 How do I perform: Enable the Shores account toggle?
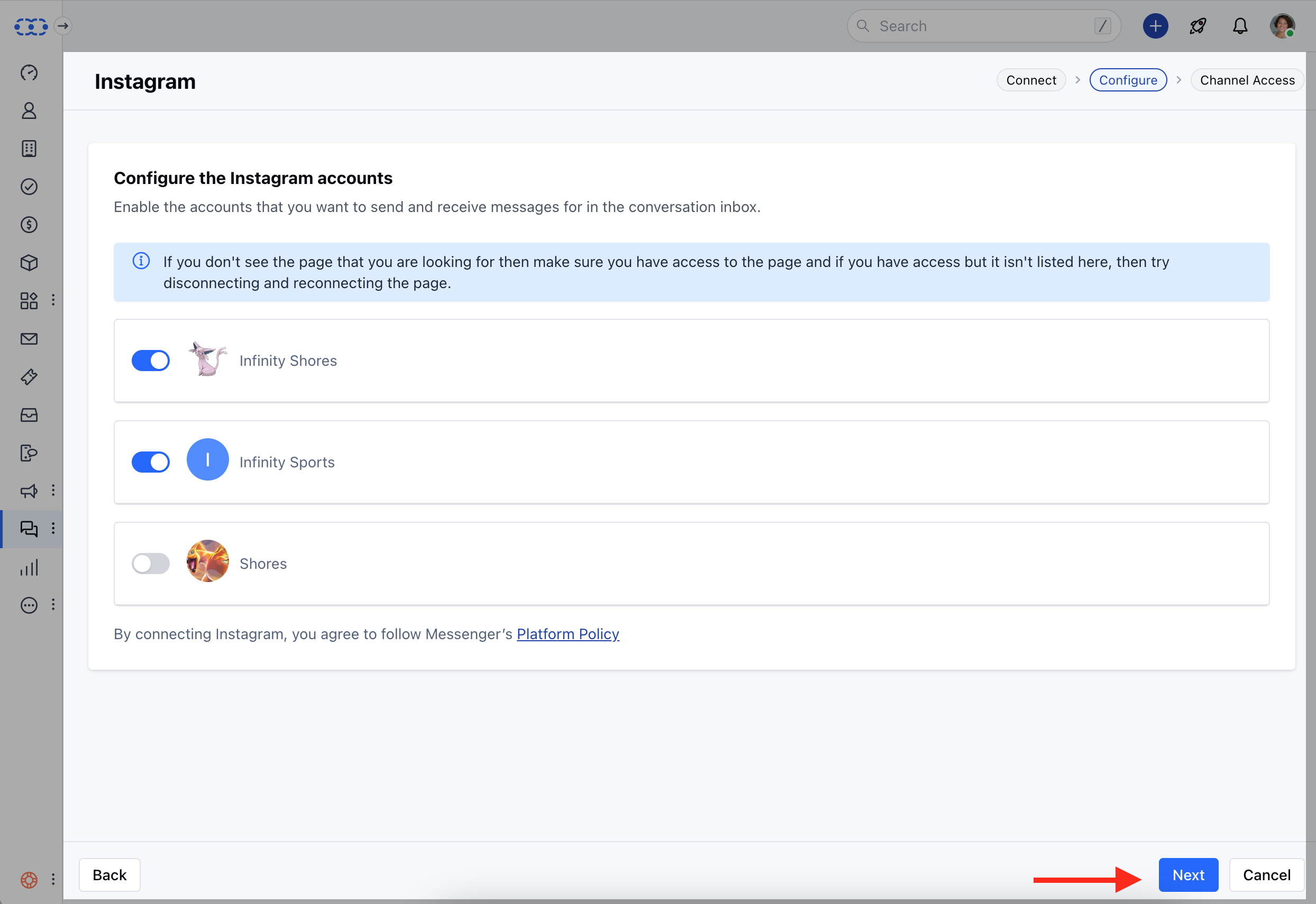coord(151,563)
